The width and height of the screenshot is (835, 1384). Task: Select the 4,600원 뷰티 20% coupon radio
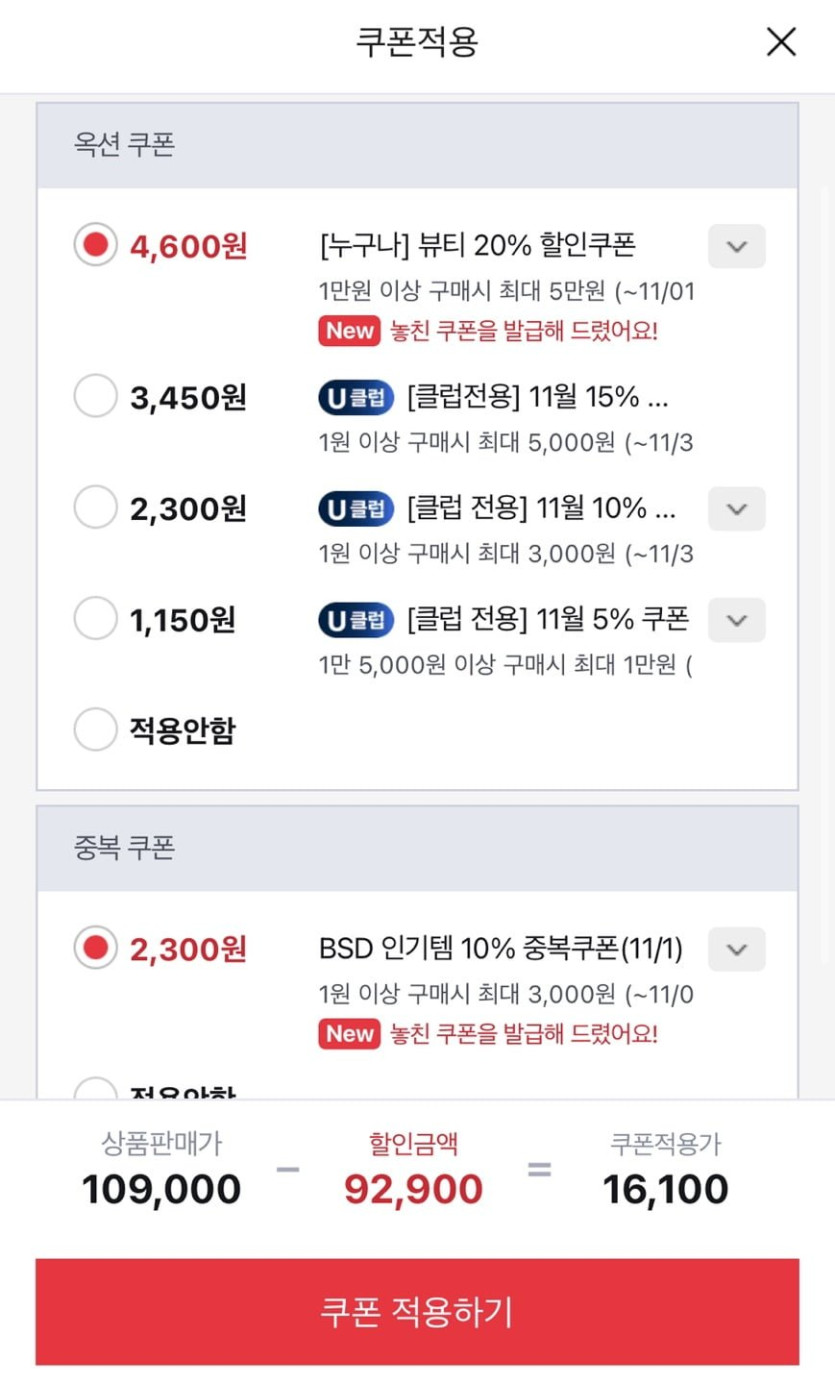tap(96, 246)
